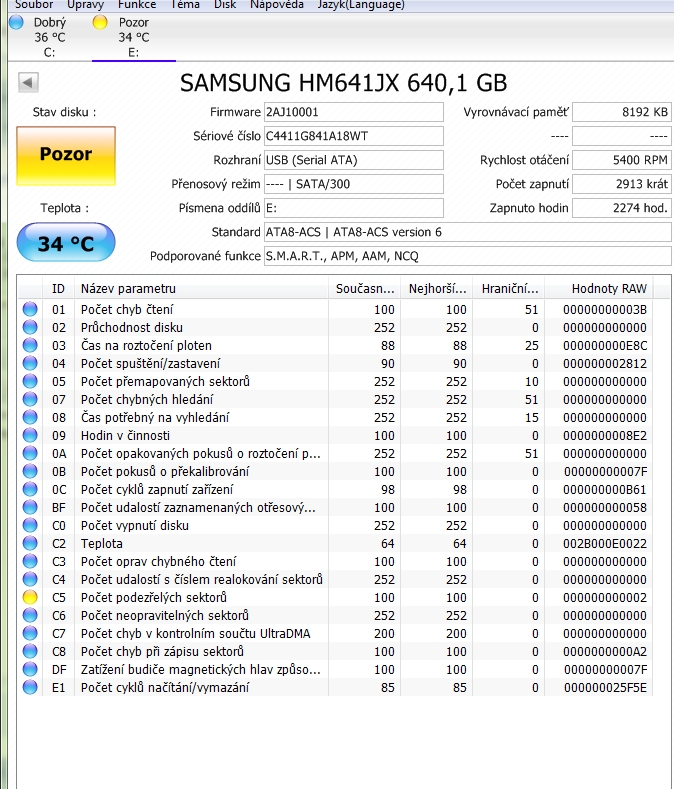Click RAW value 000000025F5E

[605, 687]
